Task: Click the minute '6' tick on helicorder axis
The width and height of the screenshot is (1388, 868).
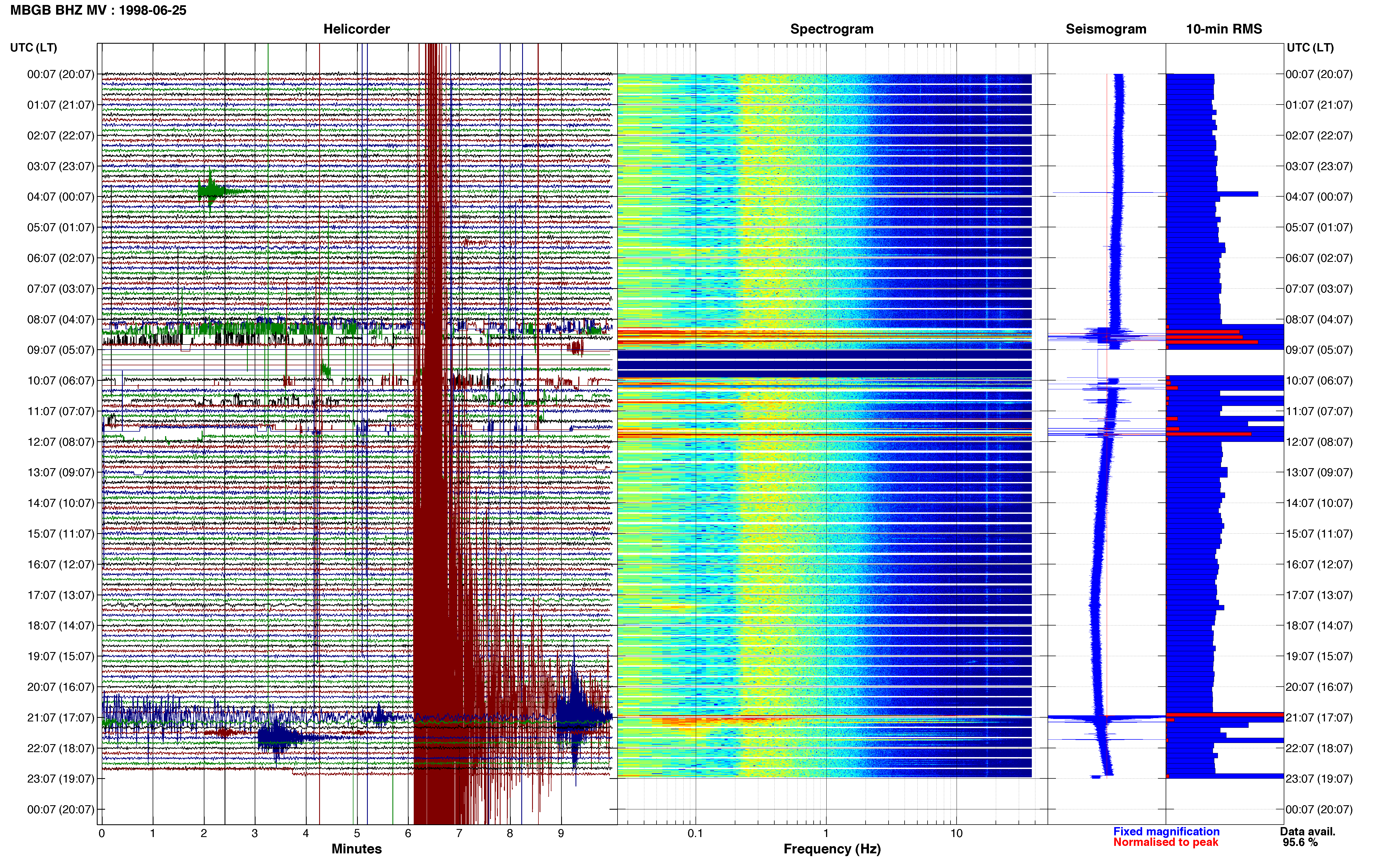Action: pos(408,833)
